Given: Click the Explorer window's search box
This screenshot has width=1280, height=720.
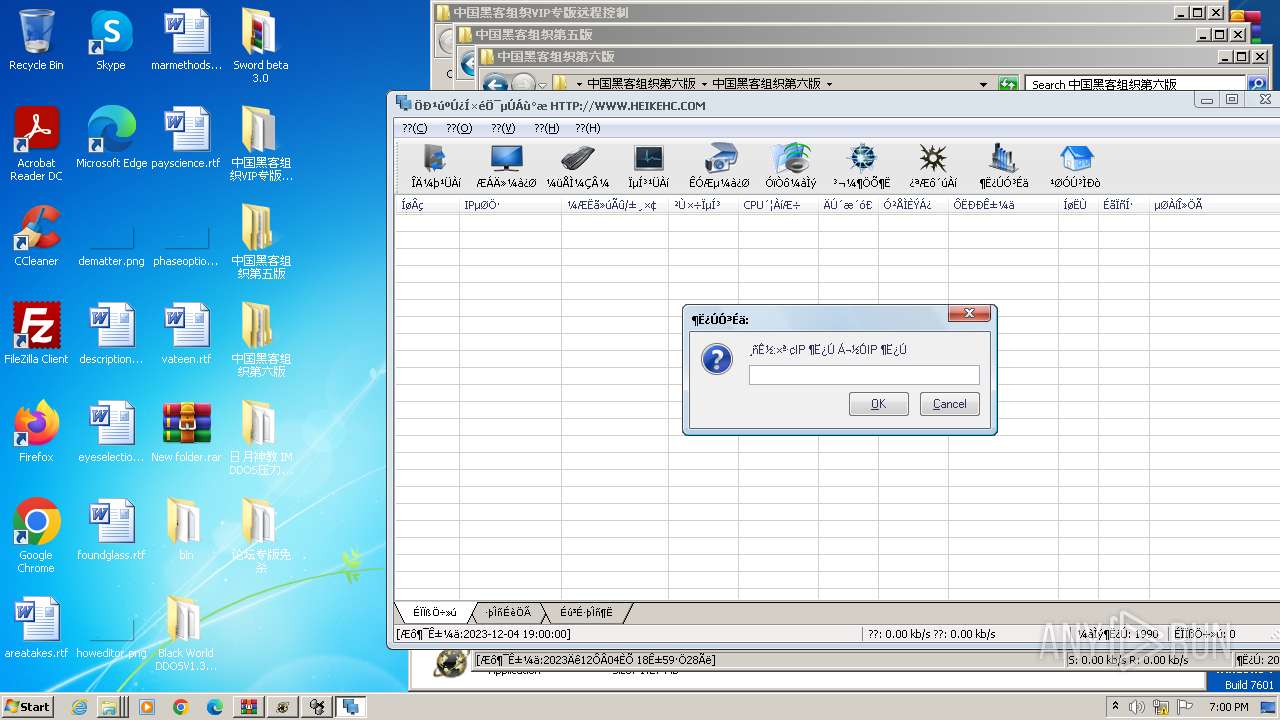Looking at the screenshot, I should [1135, 85].
